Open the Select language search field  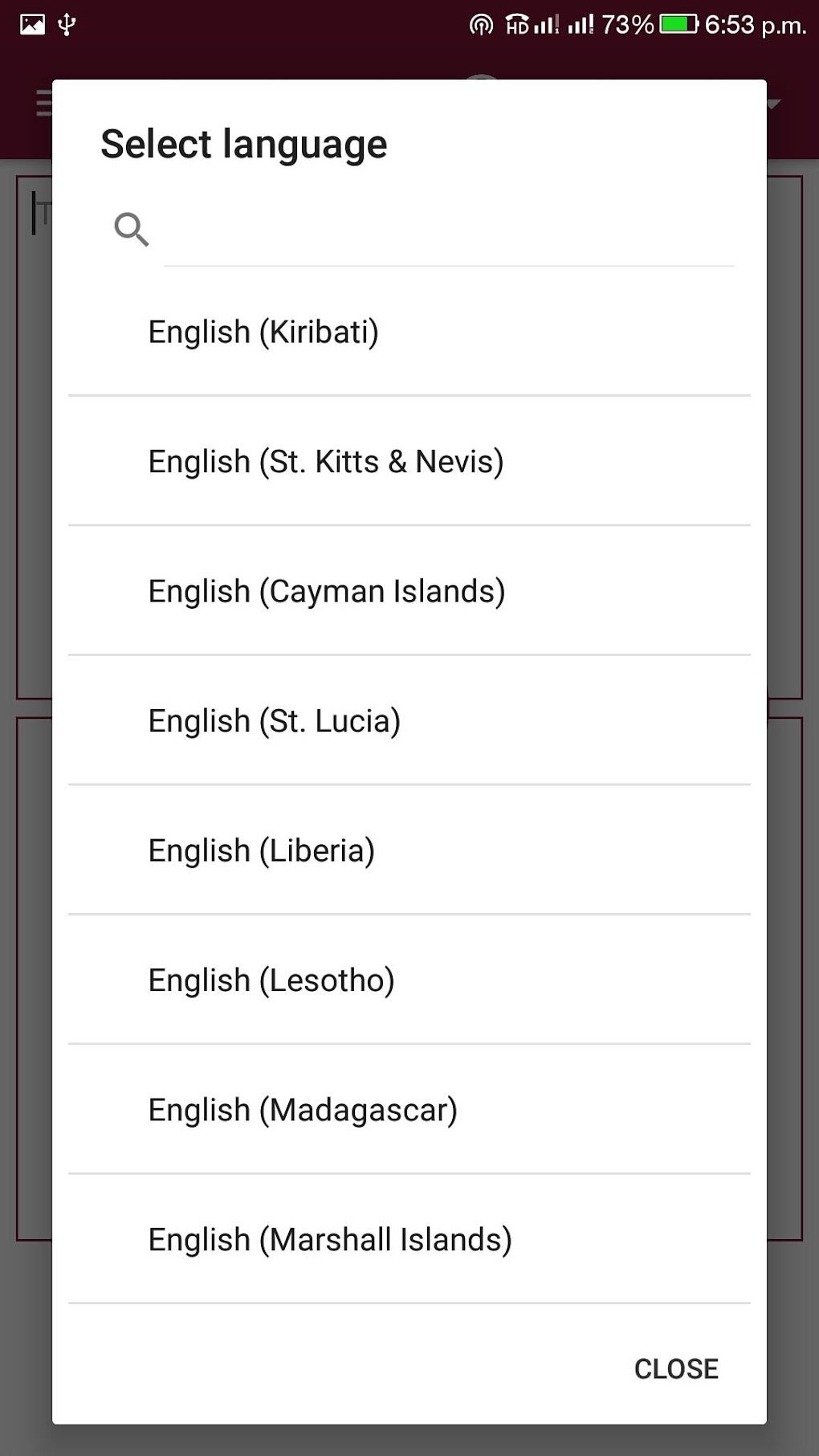[450, 233]
